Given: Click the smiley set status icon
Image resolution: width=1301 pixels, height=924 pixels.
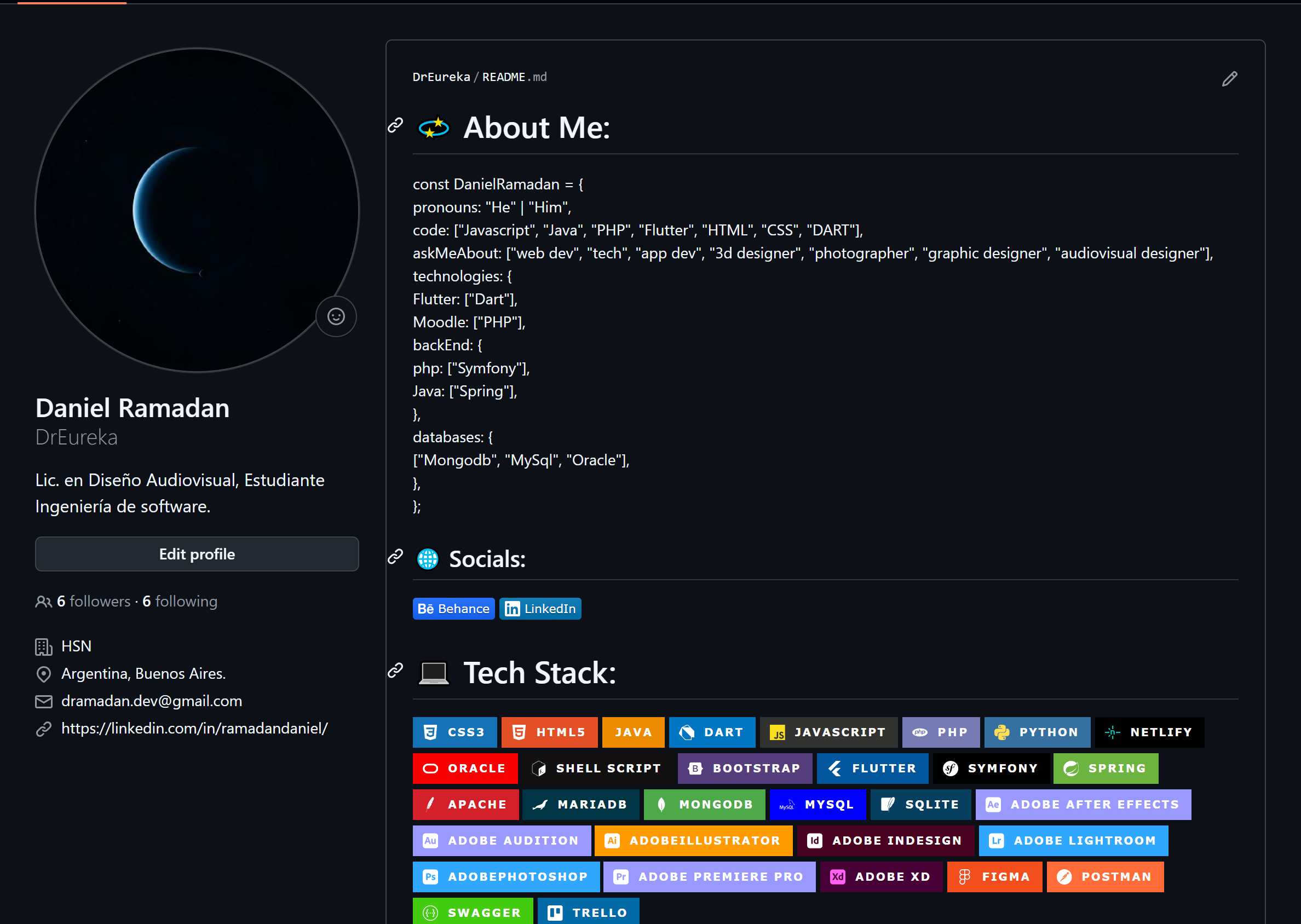Looking at the screenshot, I should tap(336, 316).
